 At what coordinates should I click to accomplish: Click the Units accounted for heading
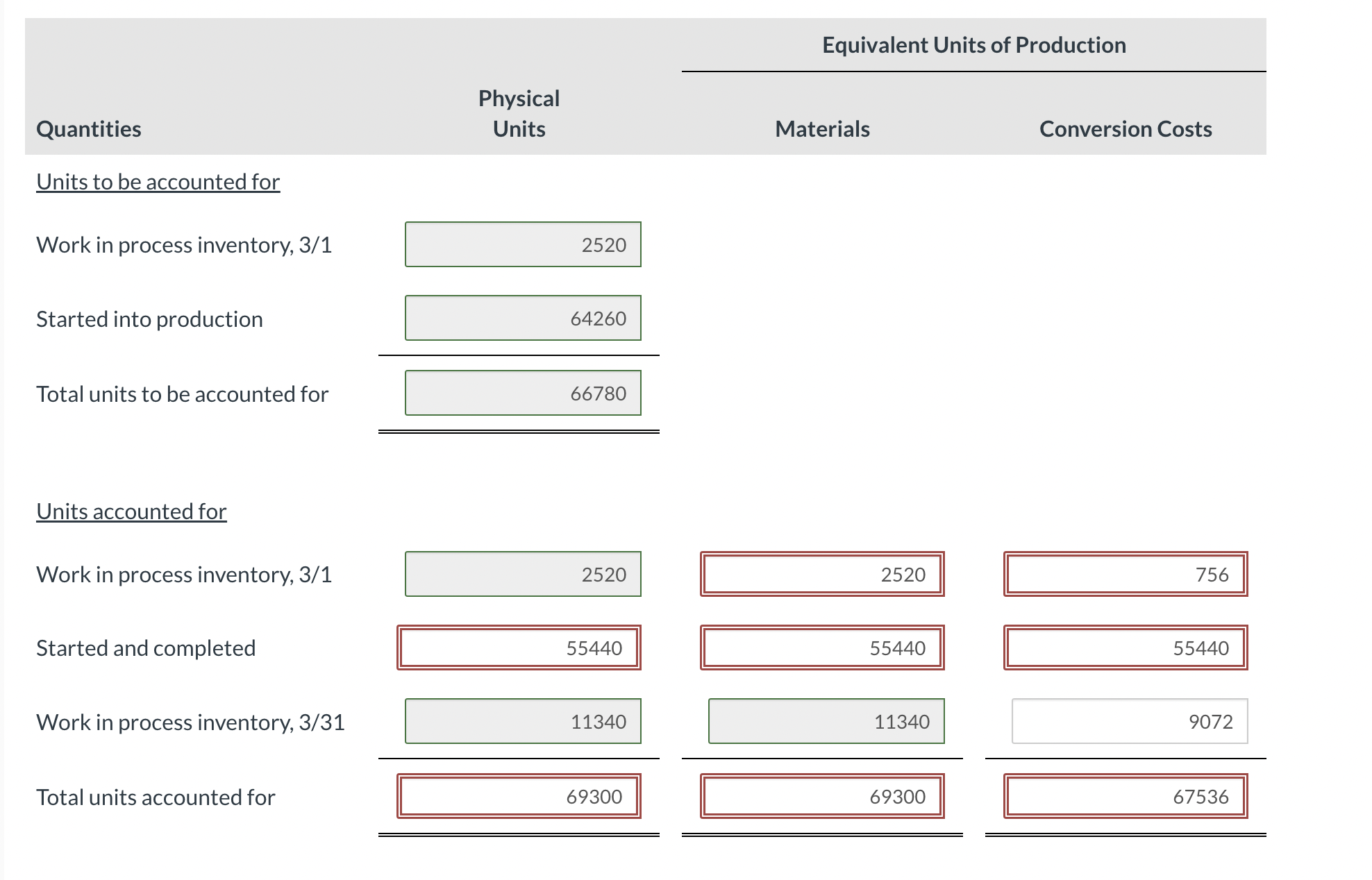coord(131,511)
